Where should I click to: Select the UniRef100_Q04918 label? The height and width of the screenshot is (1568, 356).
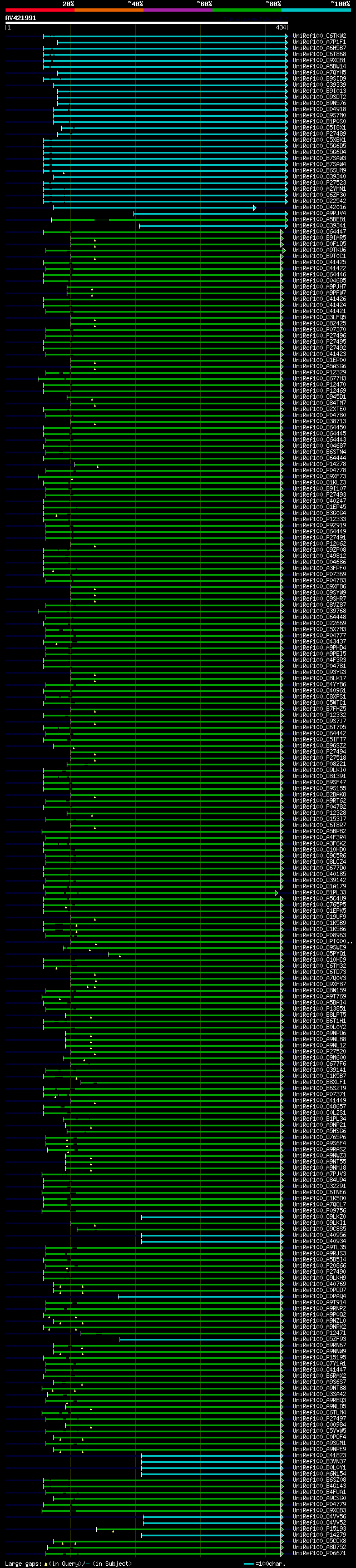(319, 109)
